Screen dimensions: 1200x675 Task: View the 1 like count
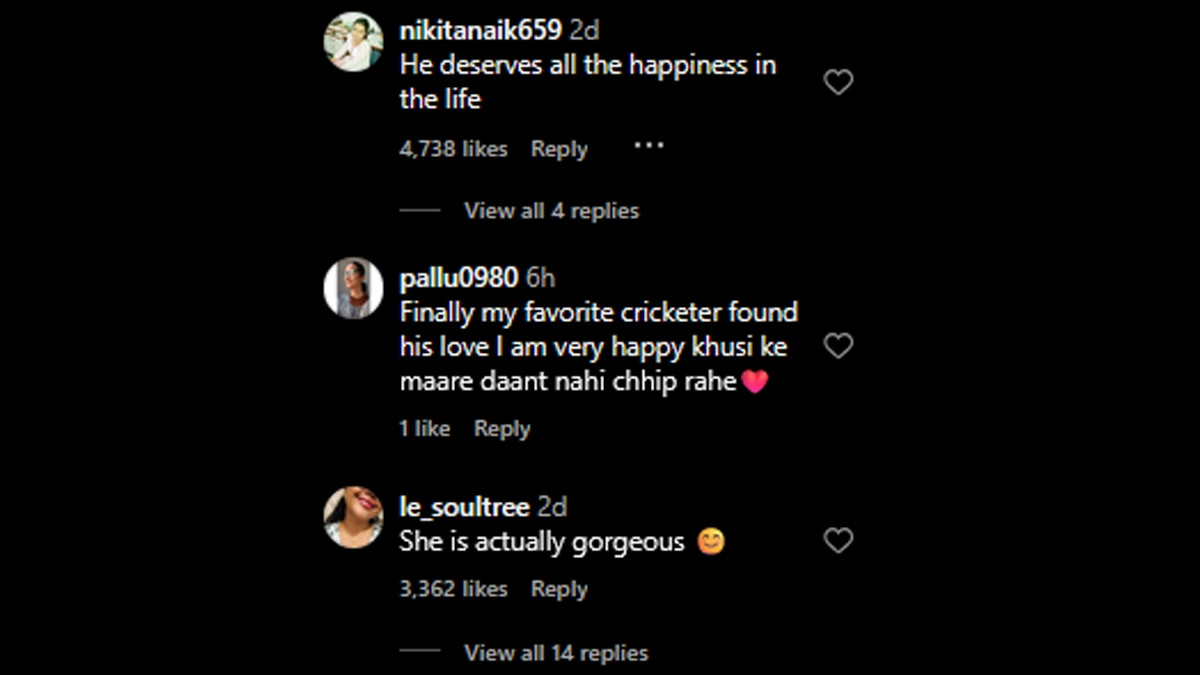coord(425,429)
